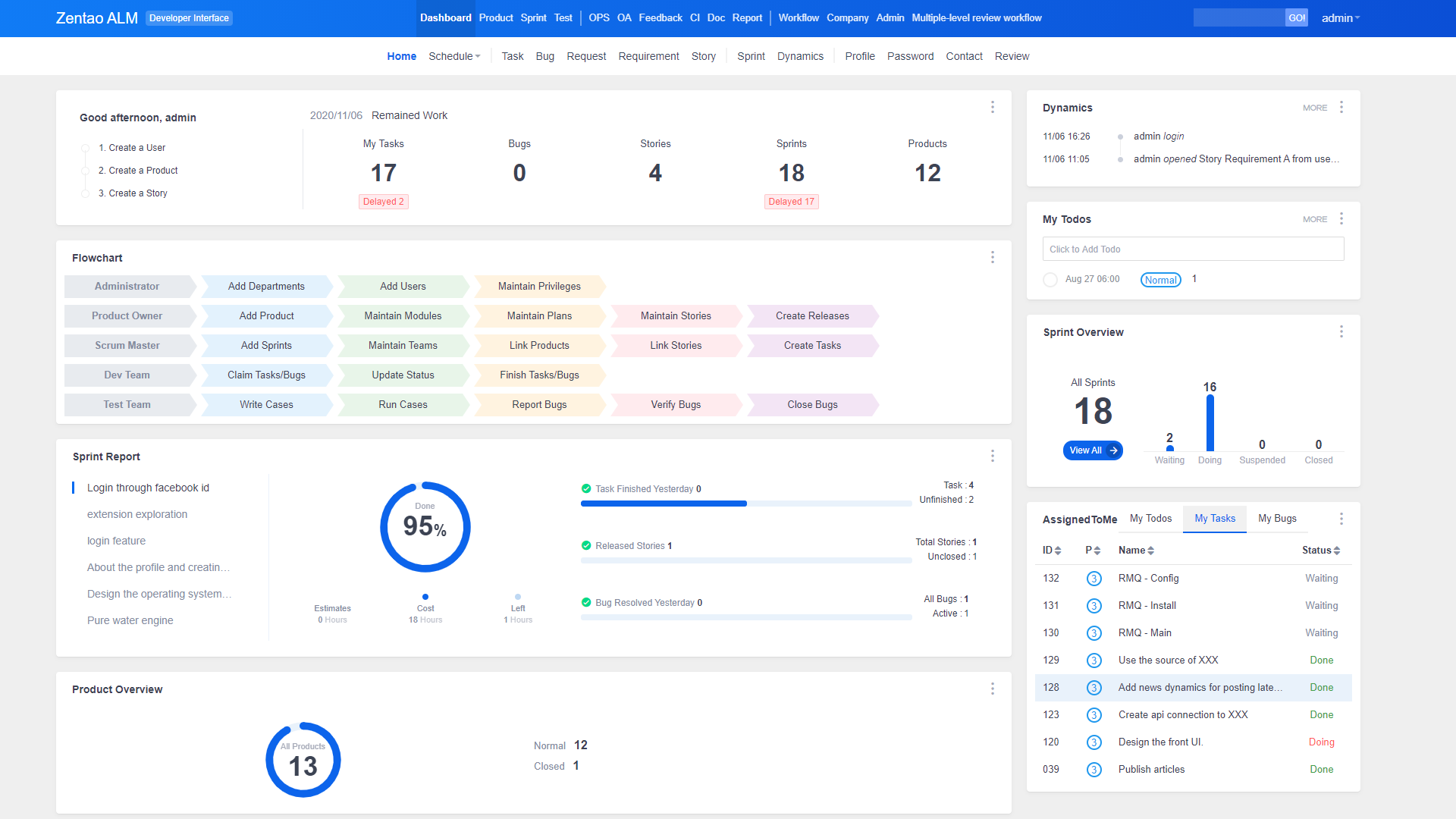
Task: Open the admin user dropdown
Action: 1340,18
